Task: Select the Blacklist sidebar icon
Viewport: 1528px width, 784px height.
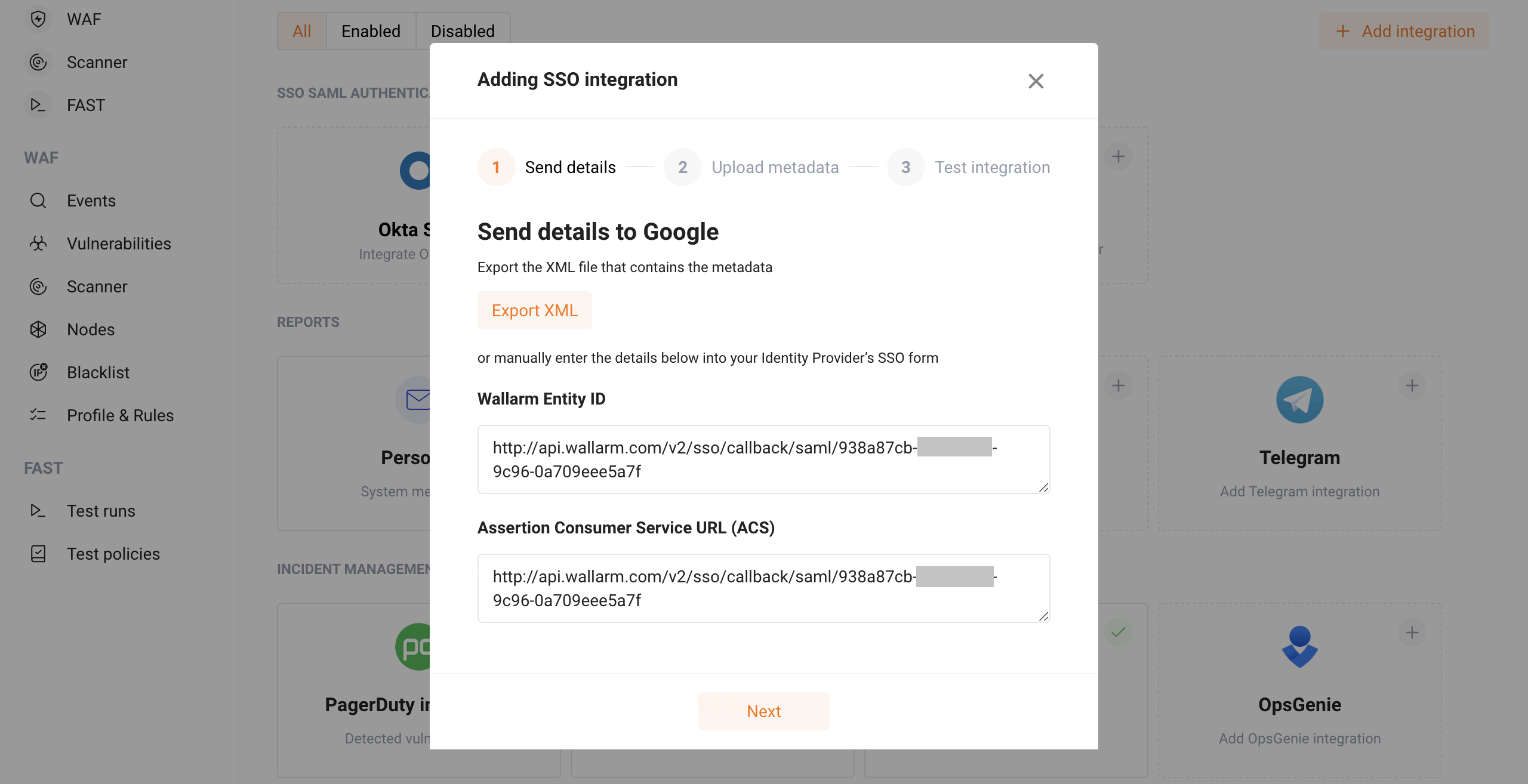Action: (38, 372)
